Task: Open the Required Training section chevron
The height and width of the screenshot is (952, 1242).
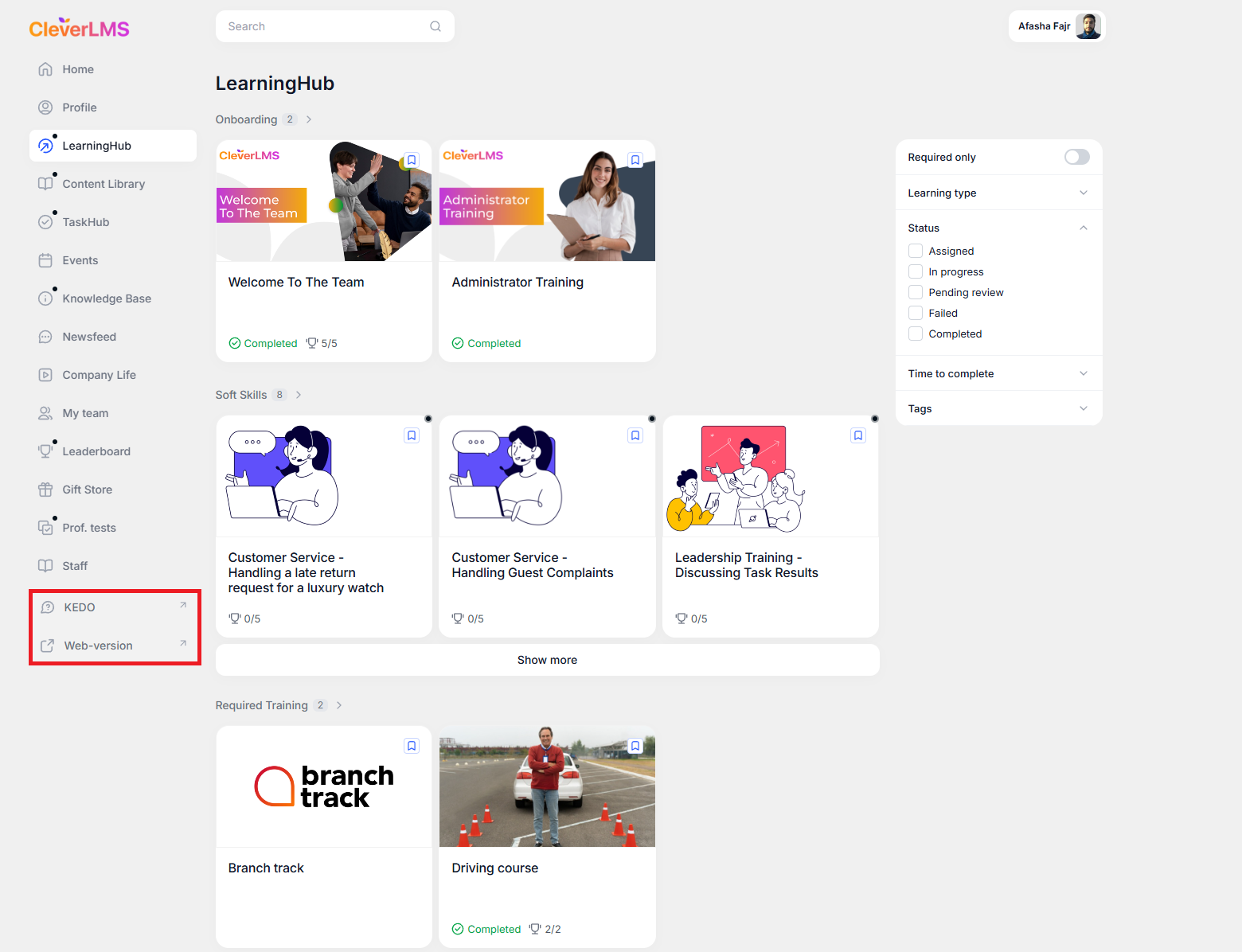Action: 339,705
